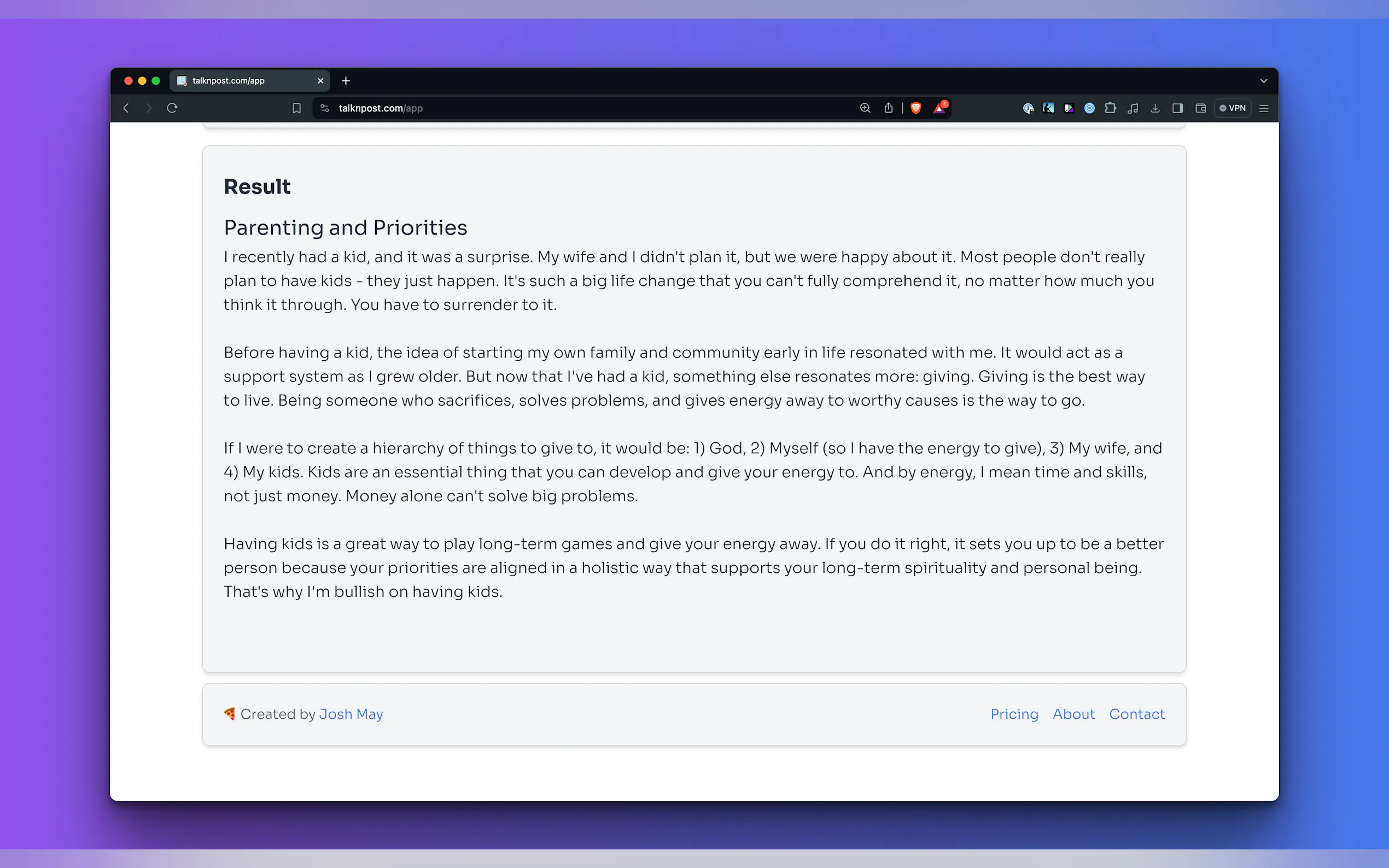The height and width of the screenshot is (868, 1389).
Task: View site information in address bar
Action: (x=324, y=108)
